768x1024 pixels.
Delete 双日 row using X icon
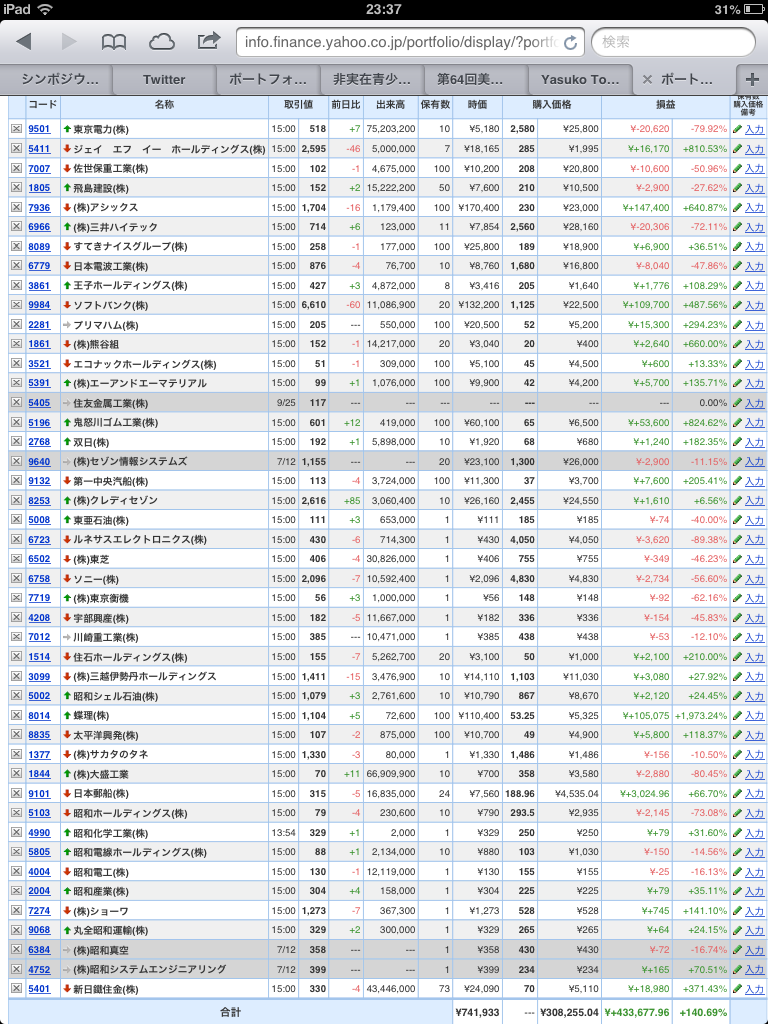[x=16, y=441]
